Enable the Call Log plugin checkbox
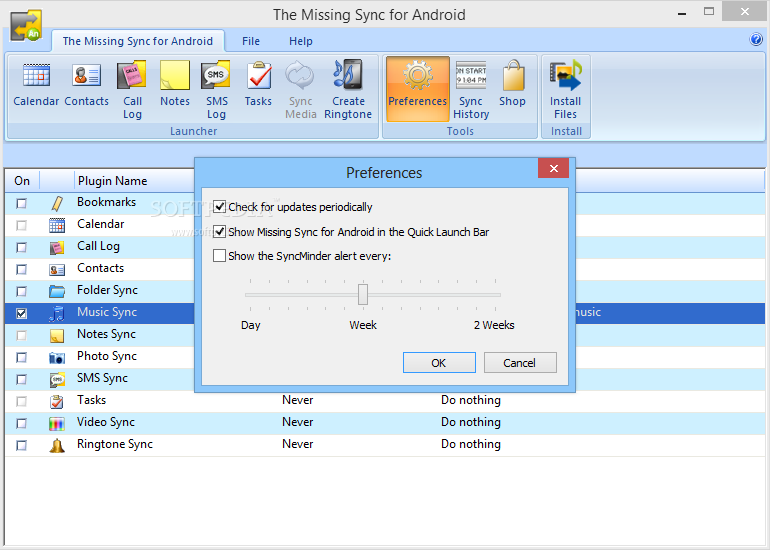 (x=22, y=247)
